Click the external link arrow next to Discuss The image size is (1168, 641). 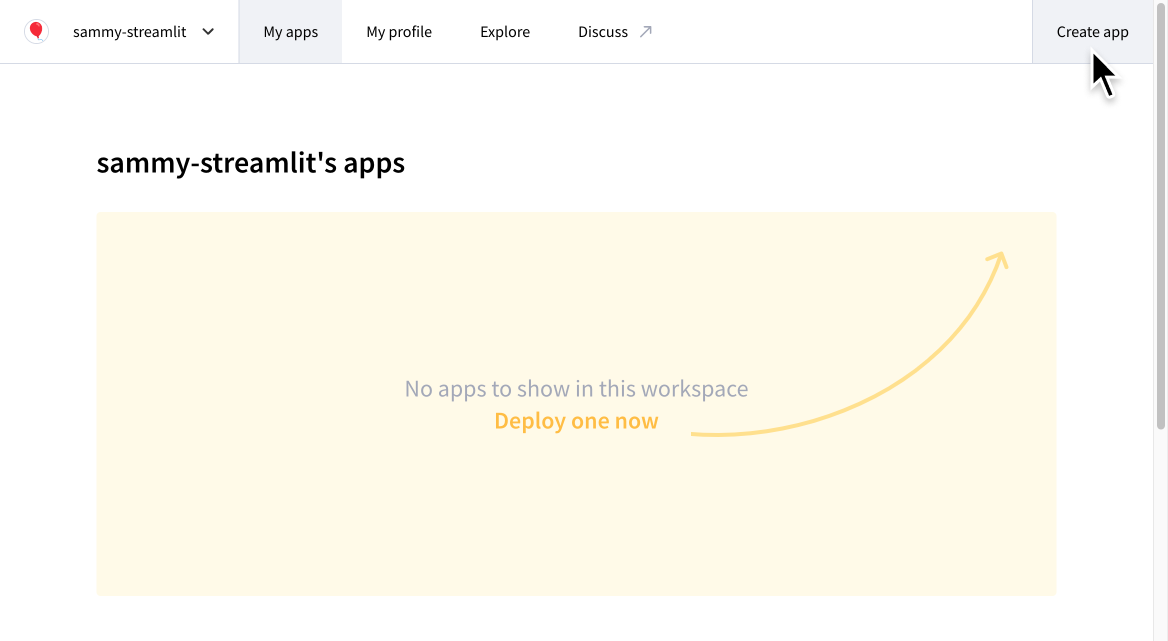click(x=648, y=30)
